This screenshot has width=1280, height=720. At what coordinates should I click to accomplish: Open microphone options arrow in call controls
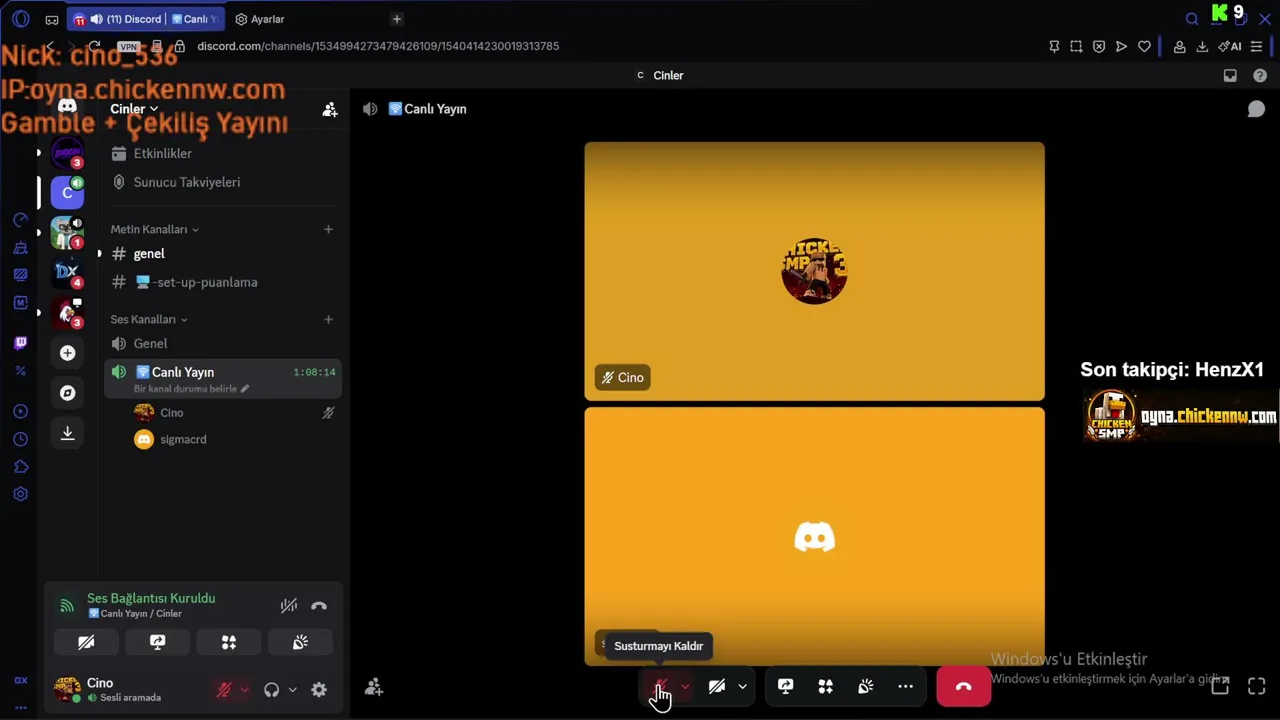[x=685, y=687]
